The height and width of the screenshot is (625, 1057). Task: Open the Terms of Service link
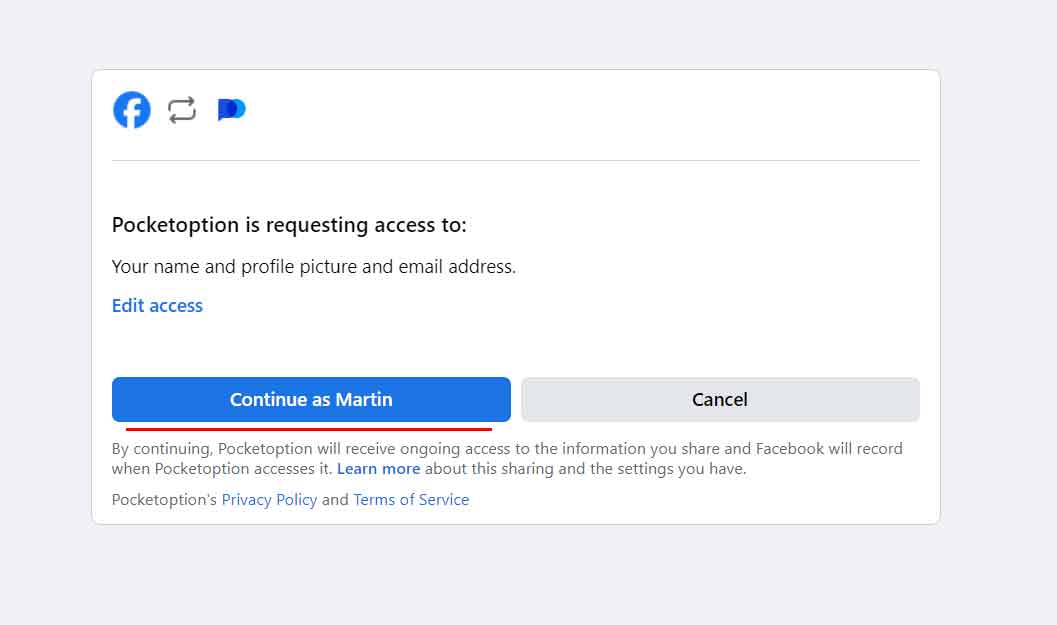411,500
